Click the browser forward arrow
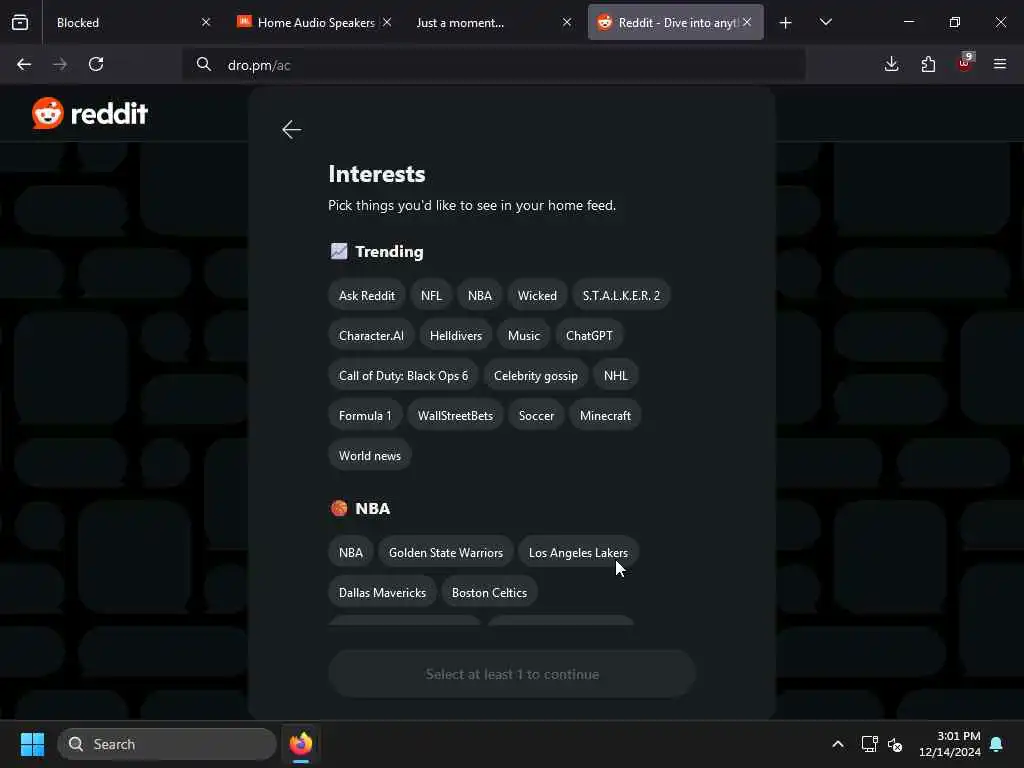Screen dimensions: 1024x768 tap(59, 64)
